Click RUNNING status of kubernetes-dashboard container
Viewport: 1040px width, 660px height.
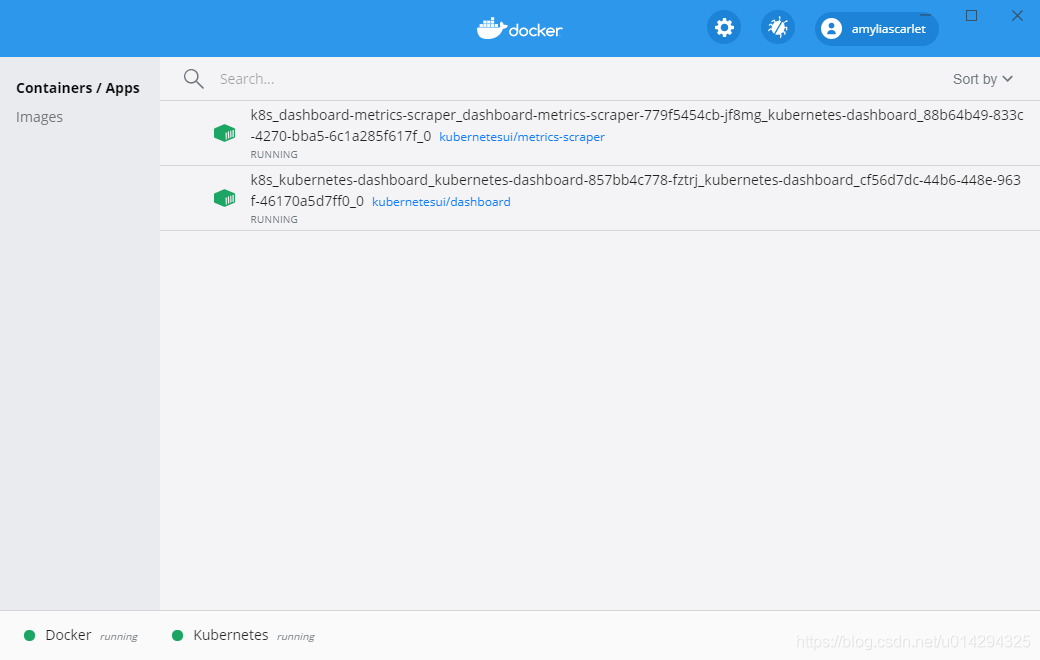(x=274, y=220)
